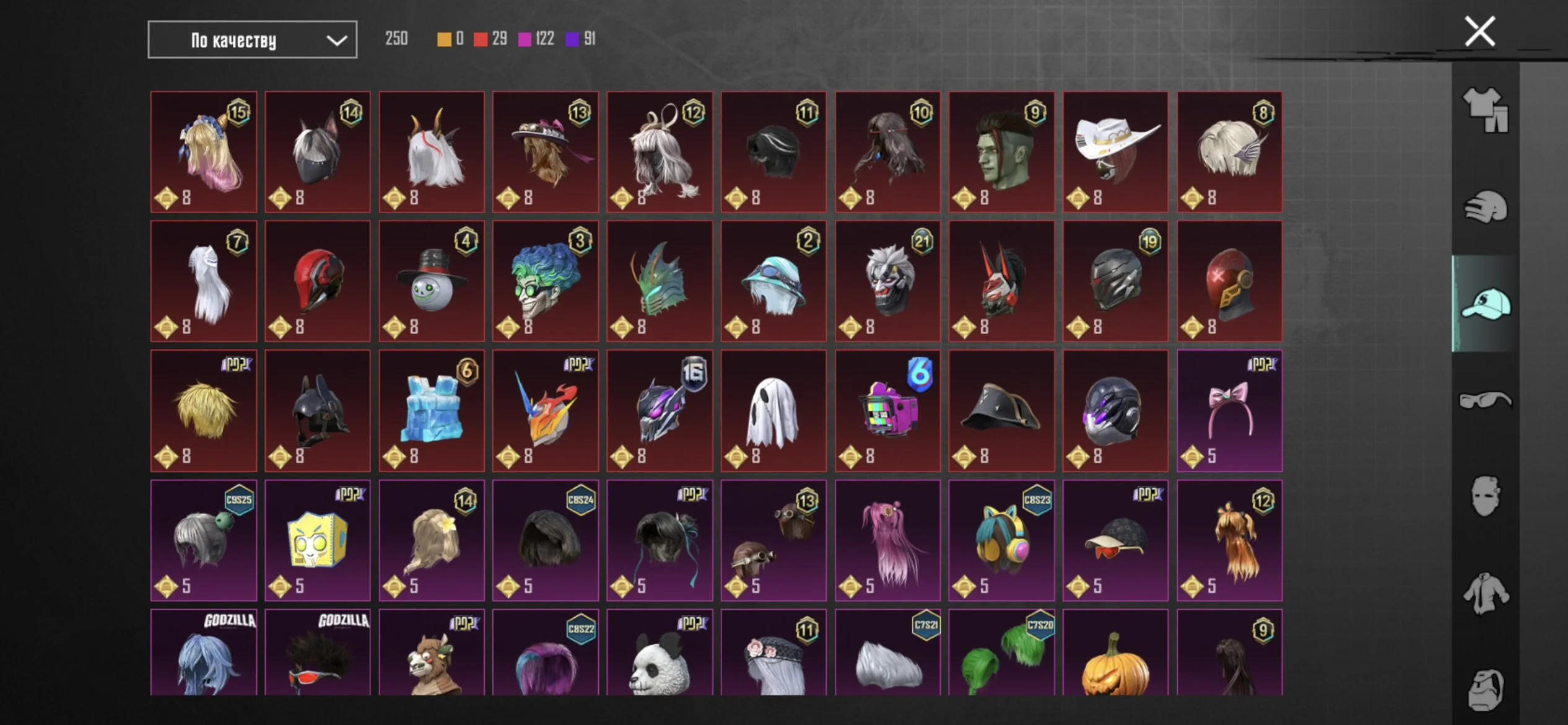Pick the panda head mask item

660,652
